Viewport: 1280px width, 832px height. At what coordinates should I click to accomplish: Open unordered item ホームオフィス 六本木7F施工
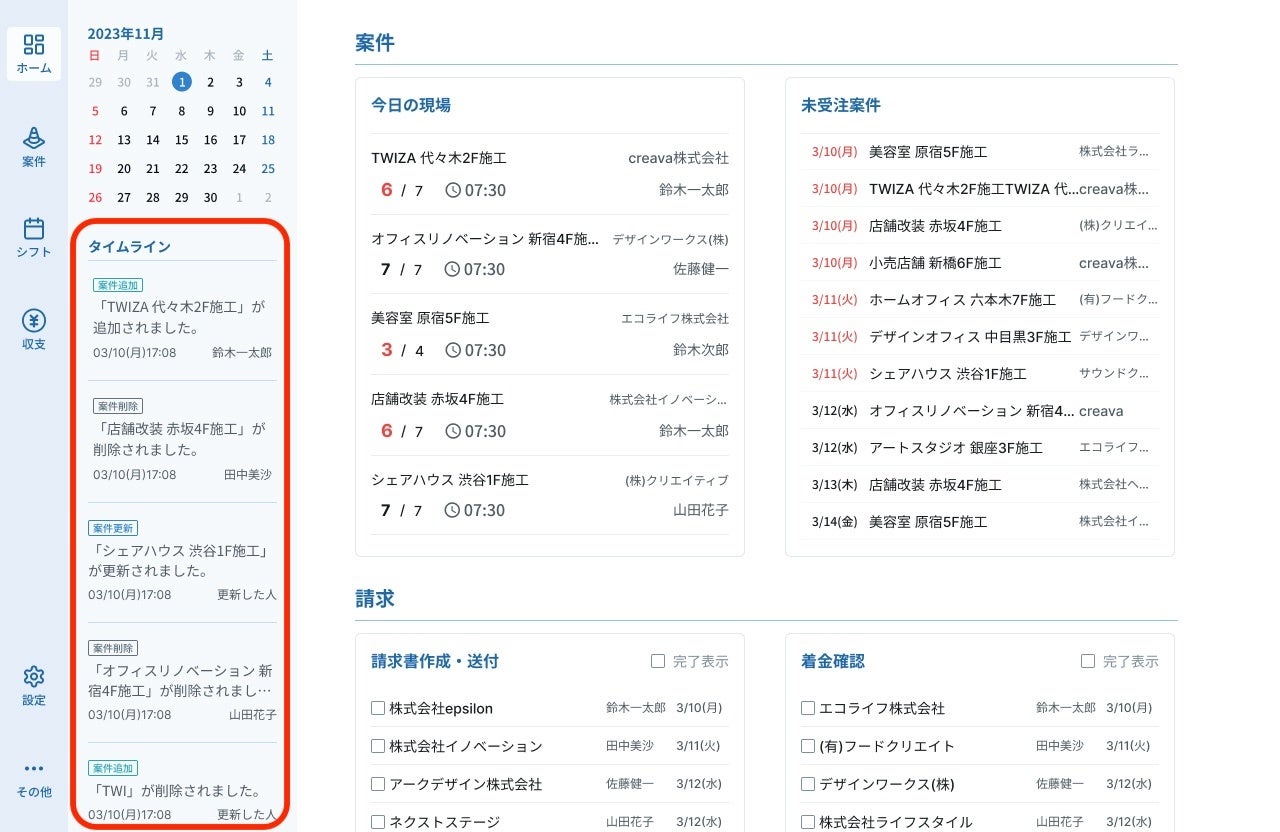coord(980,300)
